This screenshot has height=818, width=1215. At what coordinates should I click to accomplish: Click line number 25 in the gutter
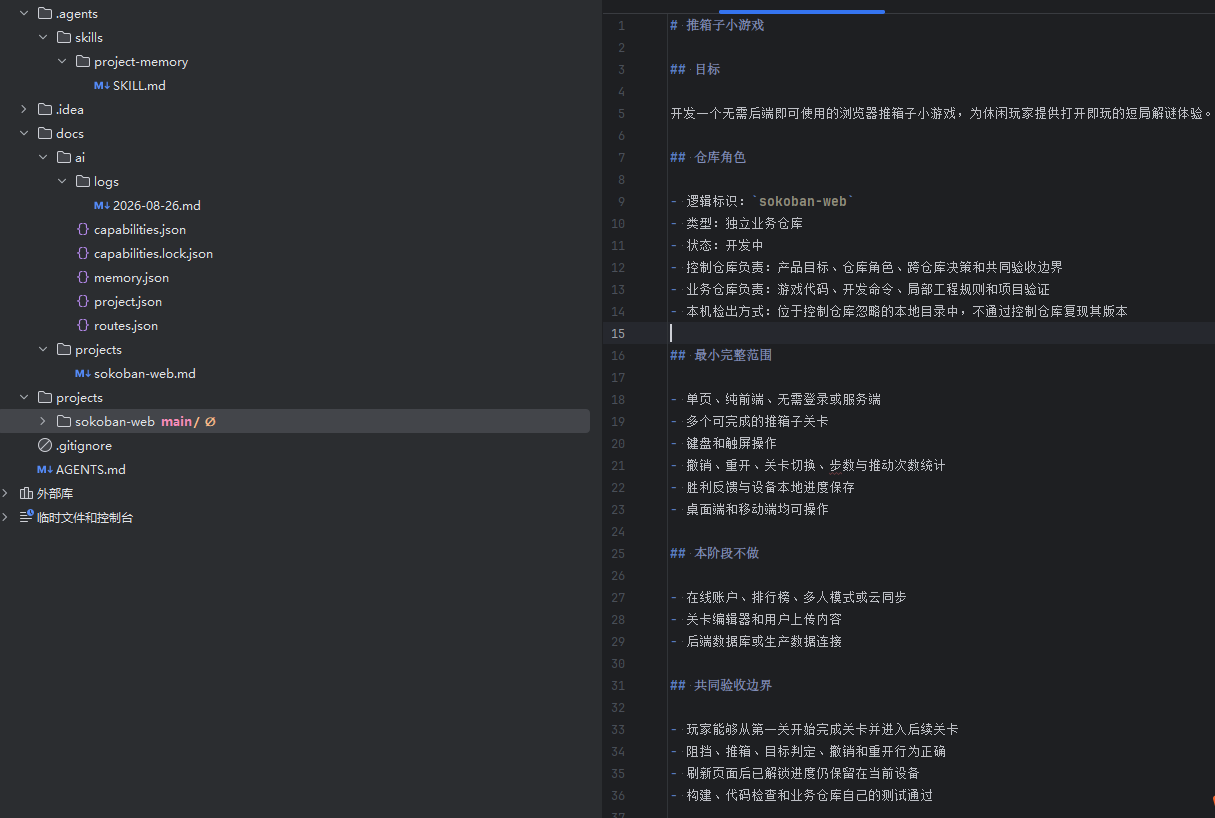[x=618, y=553]
